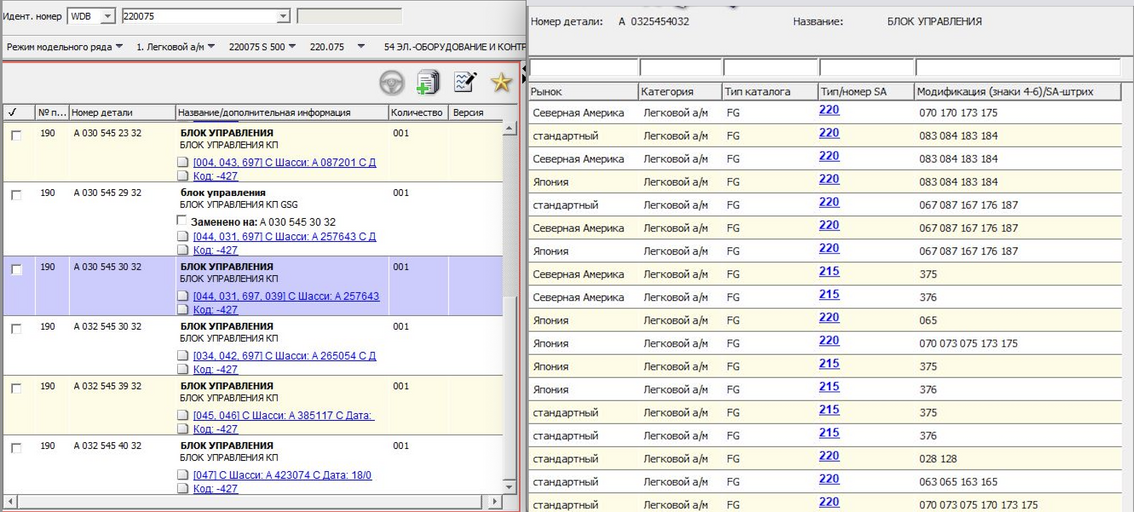Add part to shopping list icon
This screenshot has width=1134, height=512.
click(428, 82)
